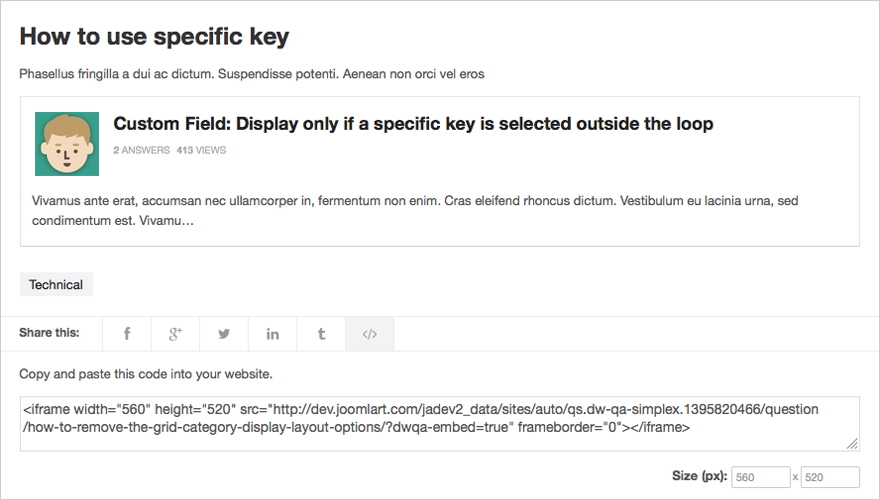Screen dimensions: 880x500
Task: Click the text area resize grip handle
Action: point(852,444)
